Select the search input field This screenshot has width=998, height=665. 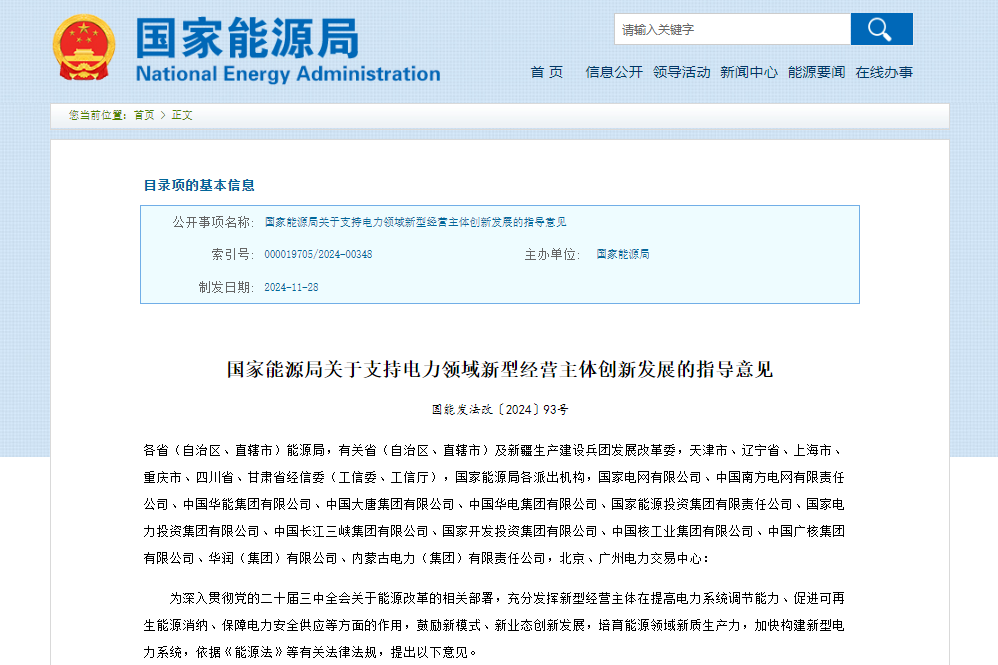pos(730,29)
